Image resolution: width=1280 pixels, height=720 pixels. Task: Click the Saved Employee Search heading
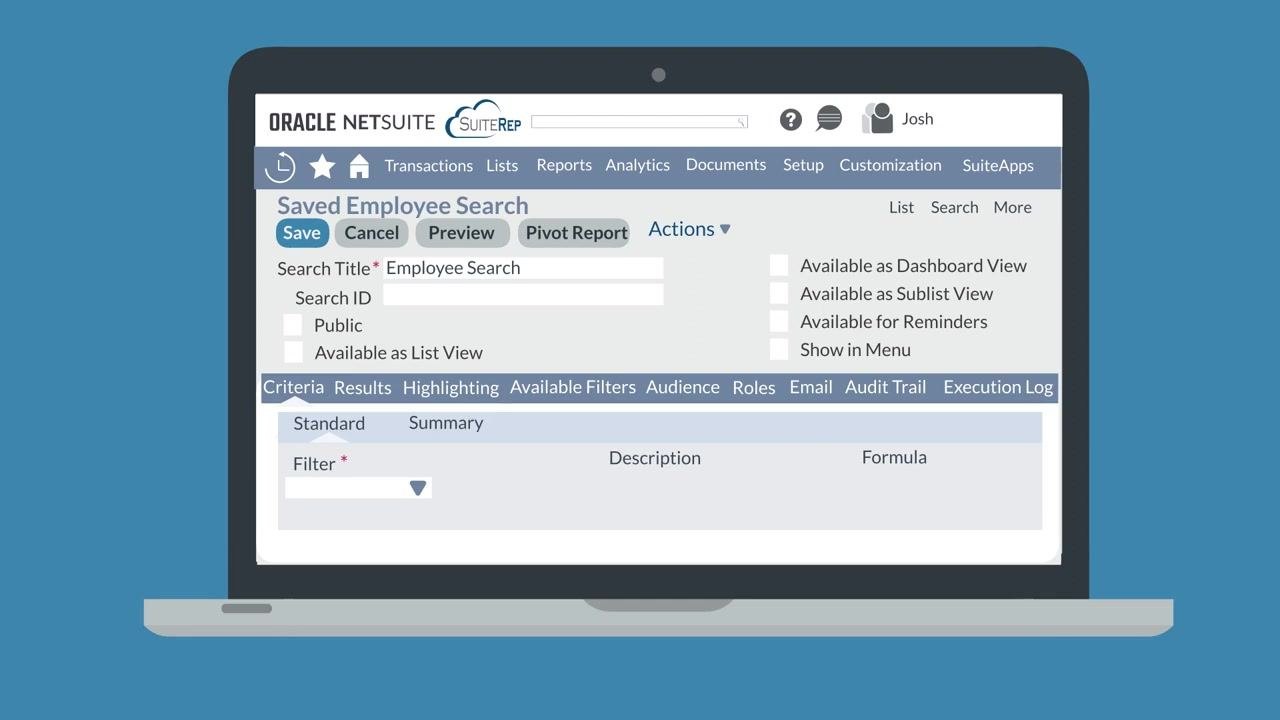coord(403,205)
